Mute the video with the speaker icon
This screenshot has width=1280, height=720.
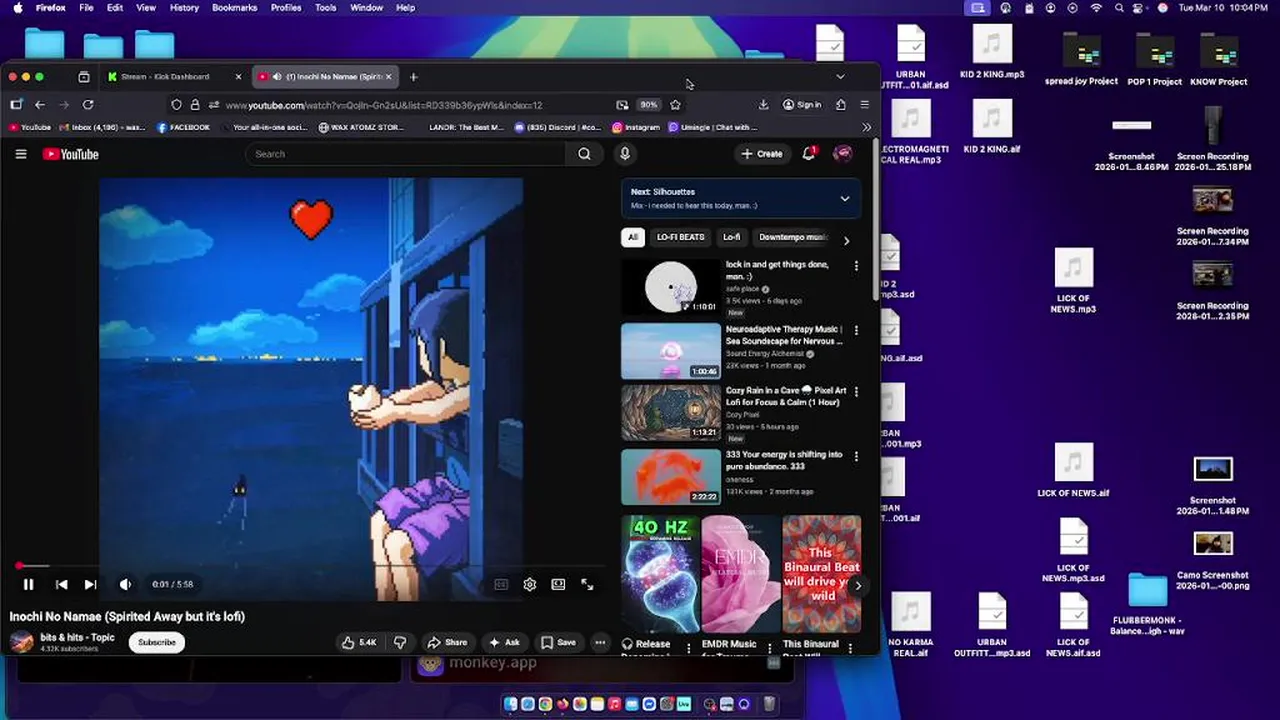click(x=125, y=585)
